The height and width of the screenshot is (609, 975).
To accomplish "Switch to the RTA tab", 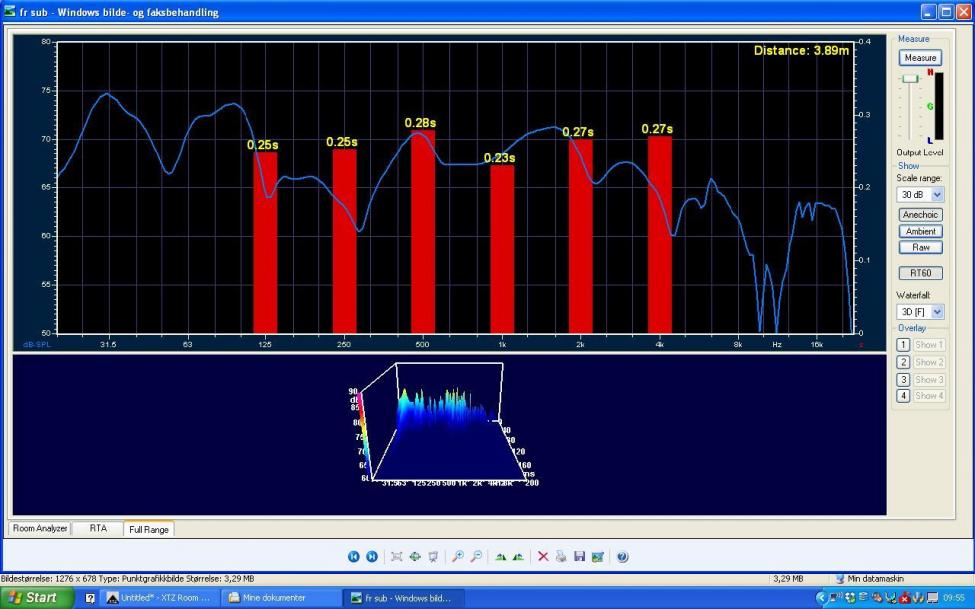I will coord(98,528).
